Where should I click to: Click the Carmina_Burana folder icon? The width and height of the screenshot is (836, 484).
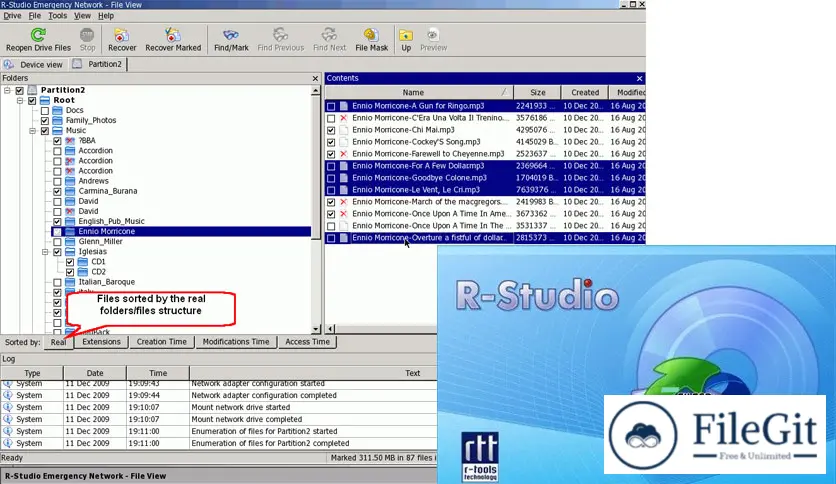tap(70, 191)
